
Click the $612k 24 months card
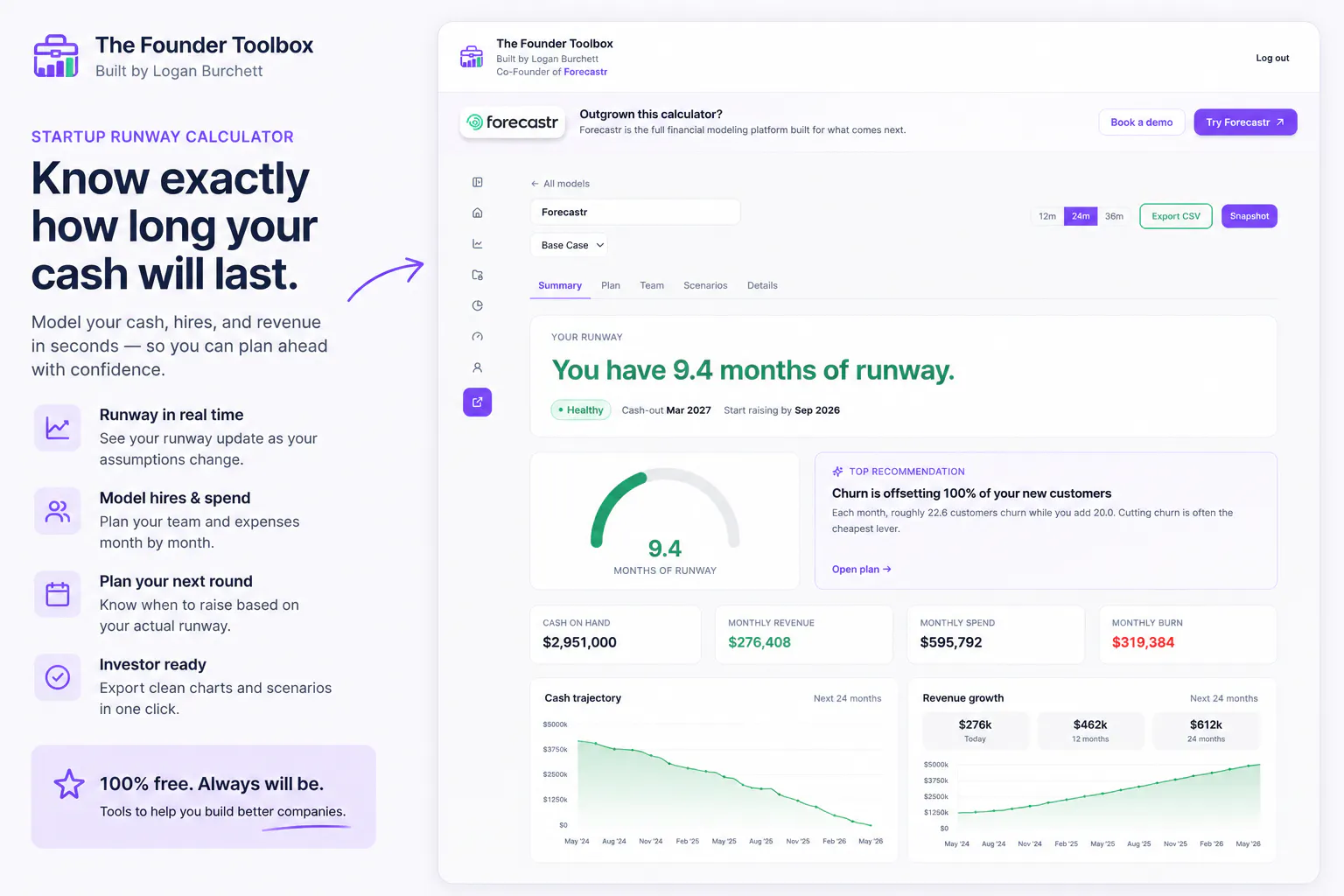(x=1206, y=731)
